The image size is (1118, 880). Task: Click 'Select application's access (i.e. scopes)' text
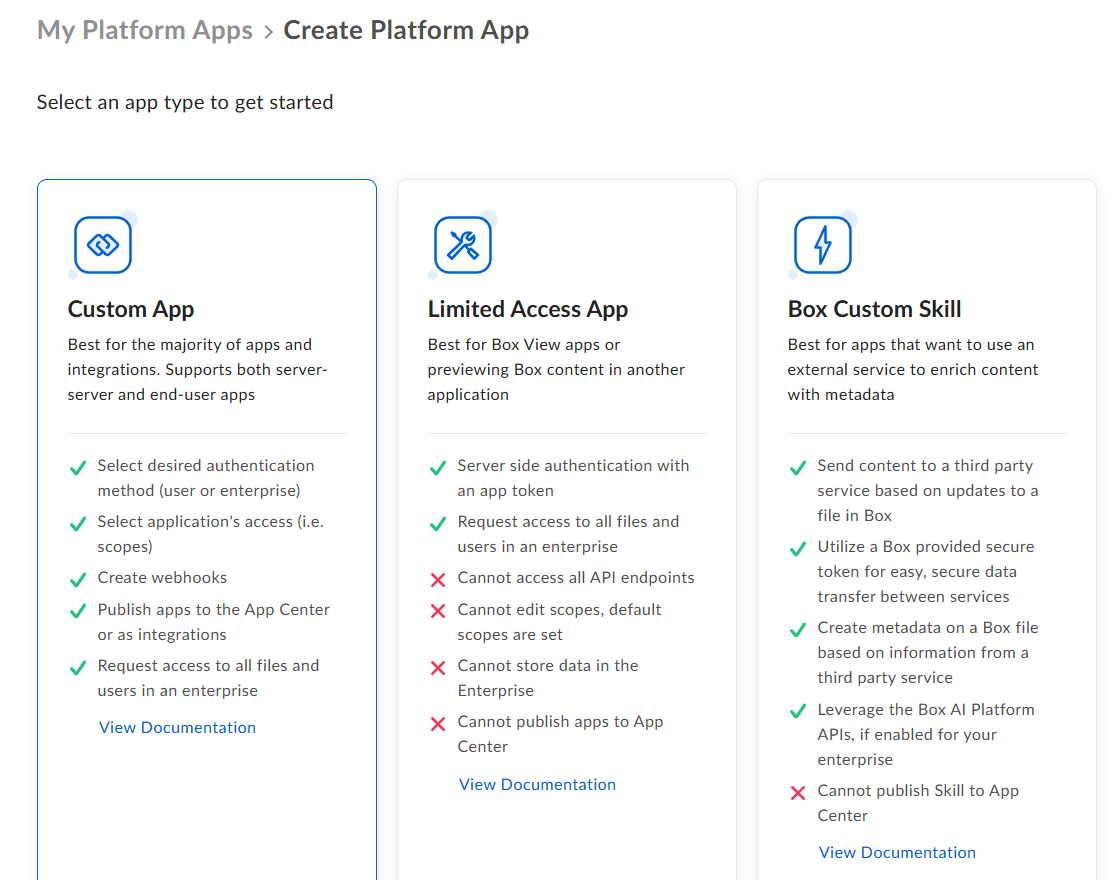(211, 534)
